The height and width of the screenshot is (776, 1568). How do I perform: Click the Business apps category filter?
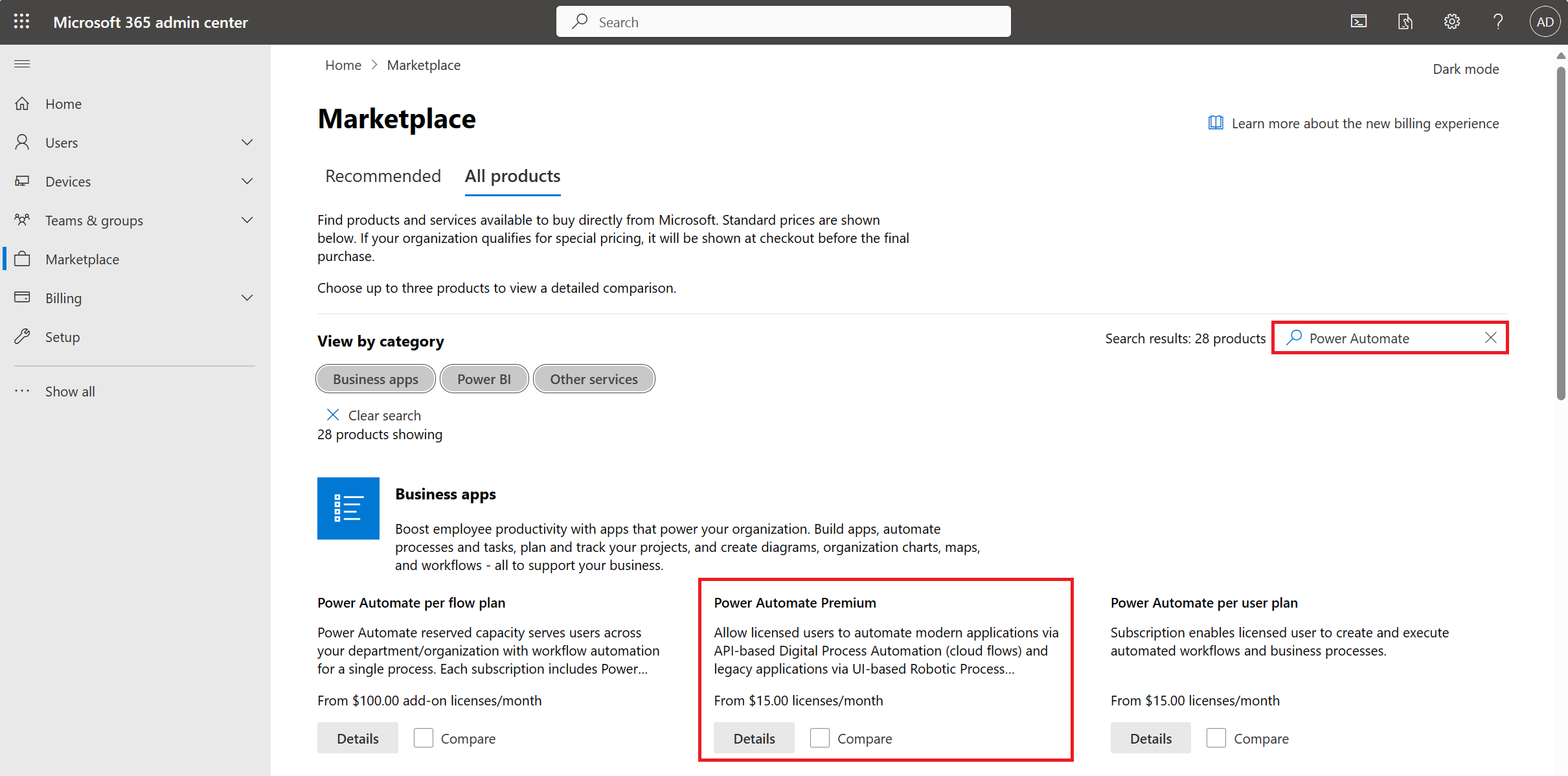(375, 379)
